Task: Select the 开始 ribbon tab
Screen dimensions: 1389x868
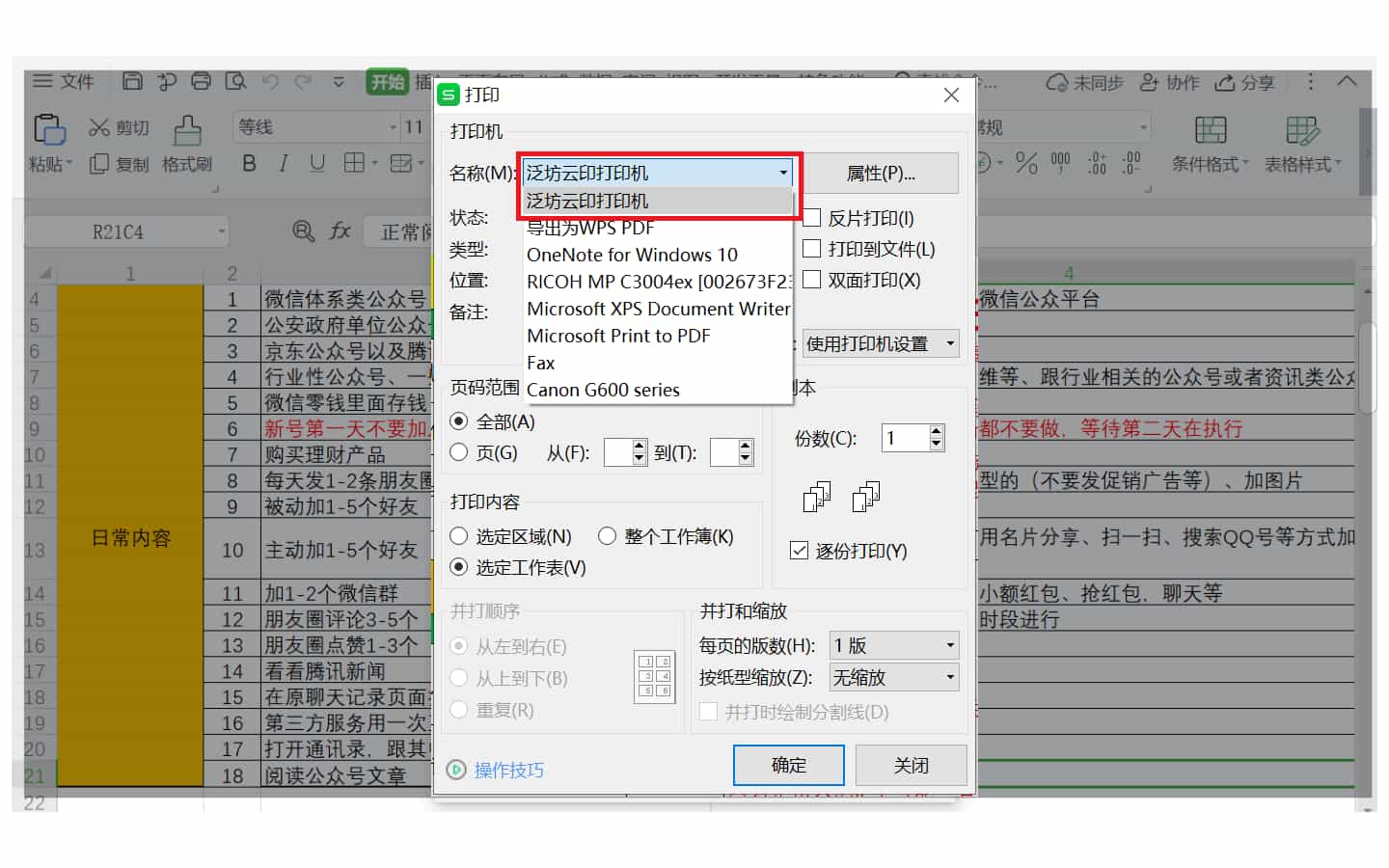Action: click(388, 82)
